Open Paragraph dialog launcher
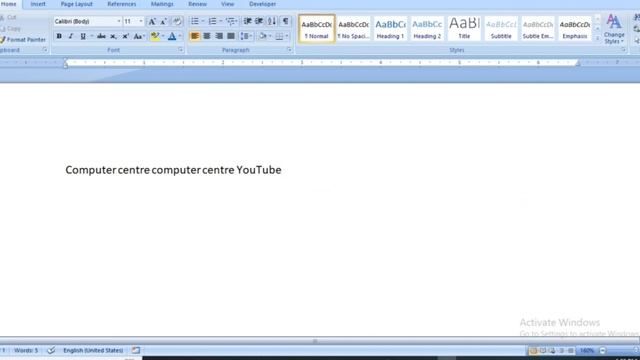Screen dimensions: 640x360 (x=289, y=50)
